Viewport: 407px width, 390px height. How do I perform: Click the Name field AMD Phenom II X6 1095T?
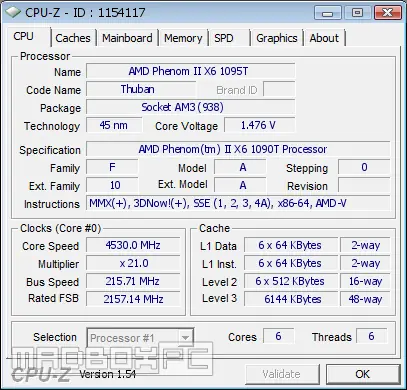[x=190, y=71]
